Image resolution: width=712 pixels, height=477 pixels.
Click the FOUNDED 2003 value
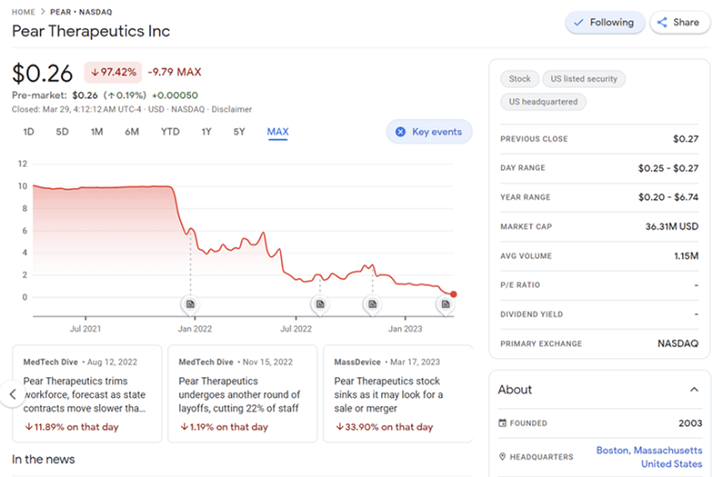(x=690, y=423)
